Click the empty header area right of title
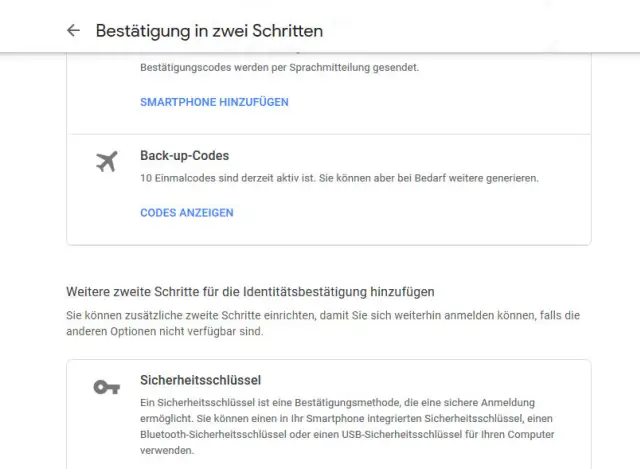 (x=480, y=31)
